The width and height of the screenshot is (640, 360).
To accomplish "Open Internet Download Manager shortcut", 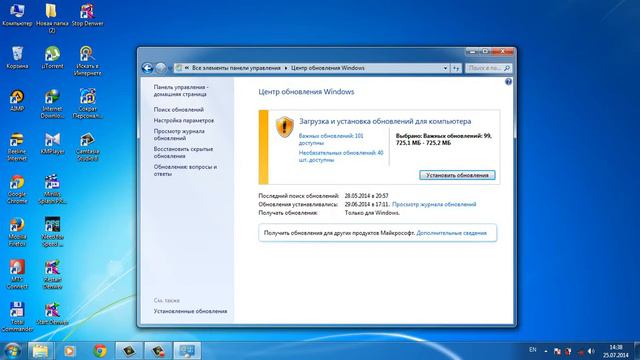I will [52, 104].
